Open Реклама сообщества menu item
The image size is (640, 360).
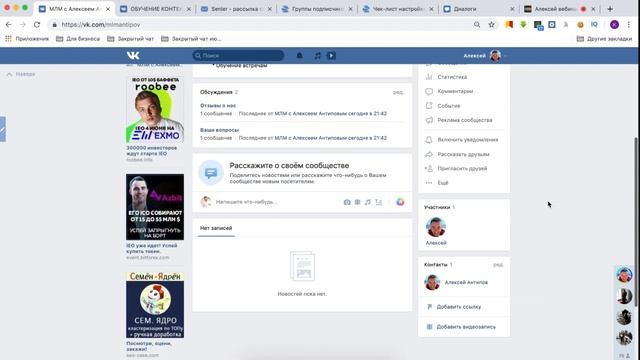(x=464, y=120)
